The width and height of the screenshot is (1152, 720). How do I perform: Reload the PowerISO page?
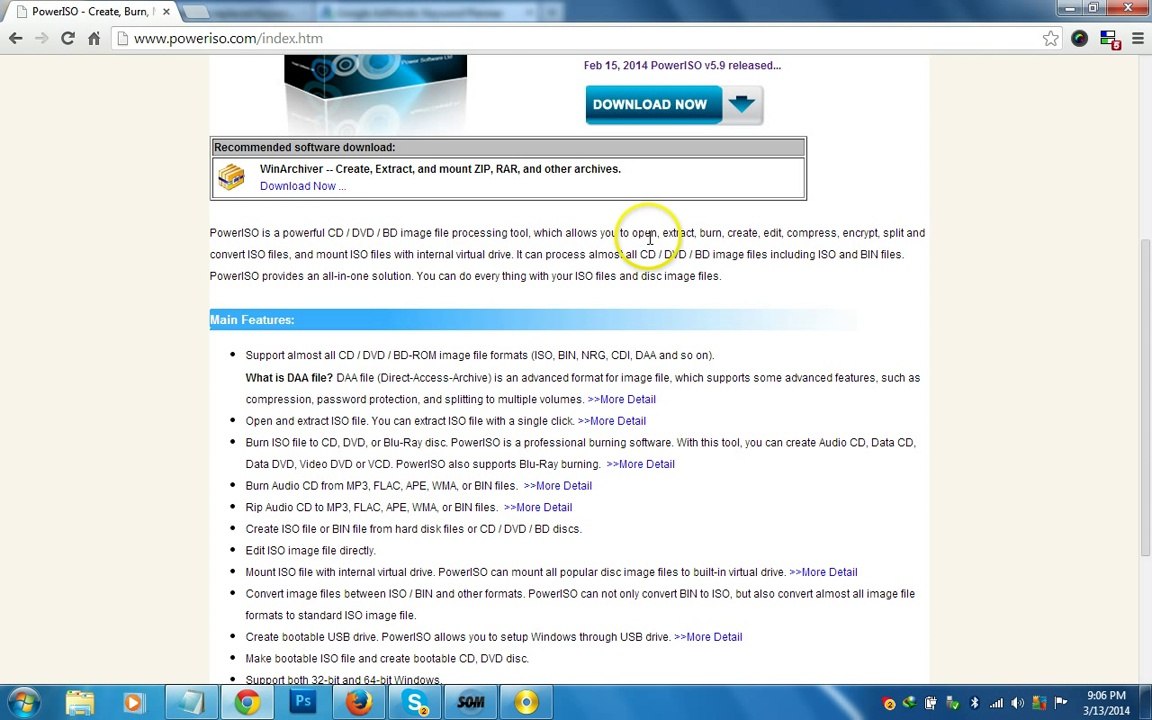point(68,38)
